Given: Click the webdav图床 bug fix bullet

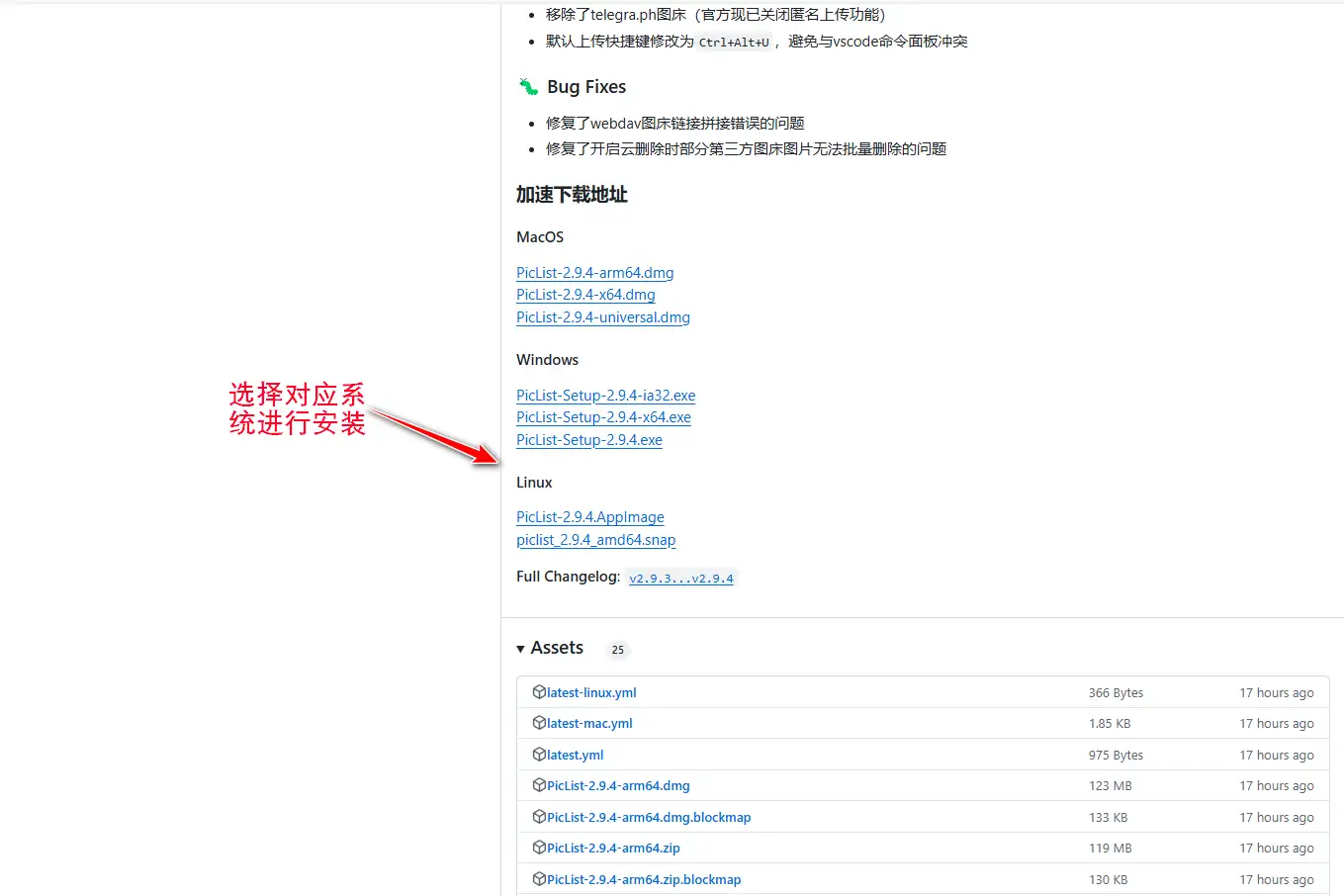Looking at the screenshot, I should coord(675,124).
